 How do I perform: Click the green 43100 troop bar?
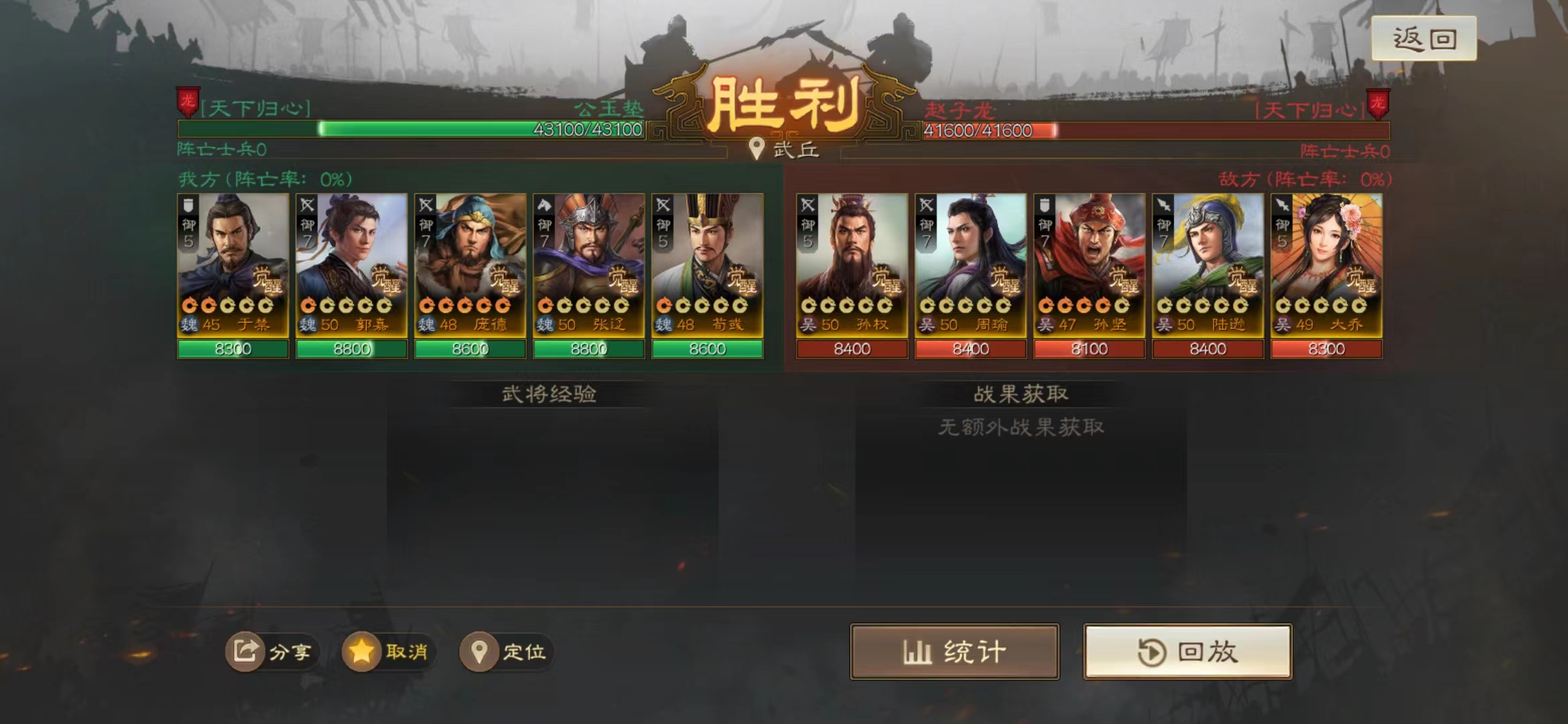point(411,129)
